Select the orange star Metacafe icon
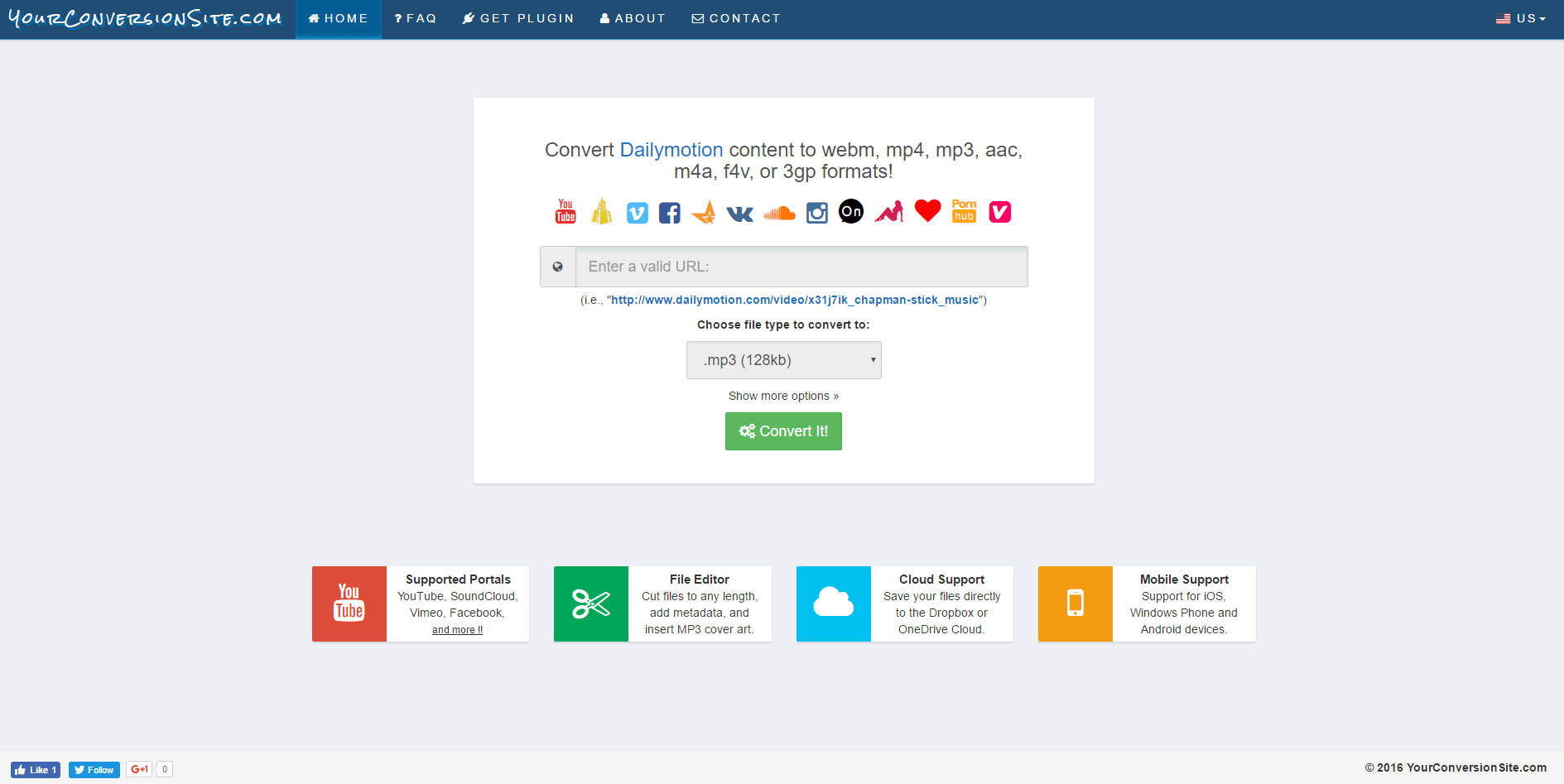The image size is (1564, 784). point(704,213)
